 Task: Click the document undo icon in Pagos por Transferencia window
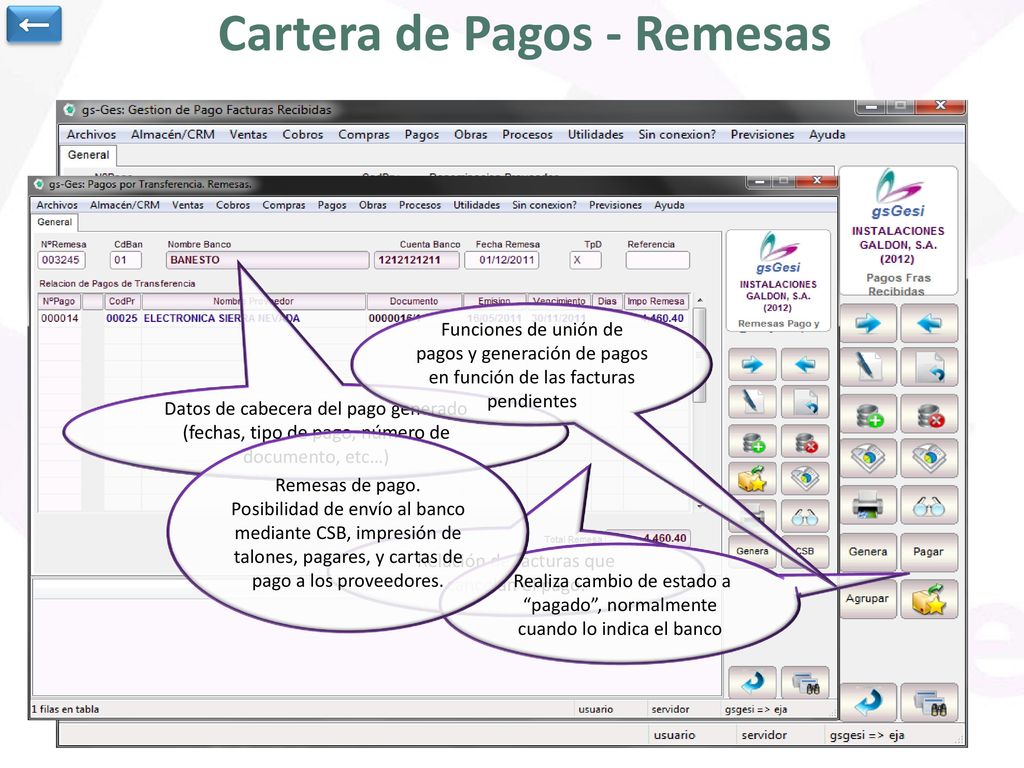(805, 402)
